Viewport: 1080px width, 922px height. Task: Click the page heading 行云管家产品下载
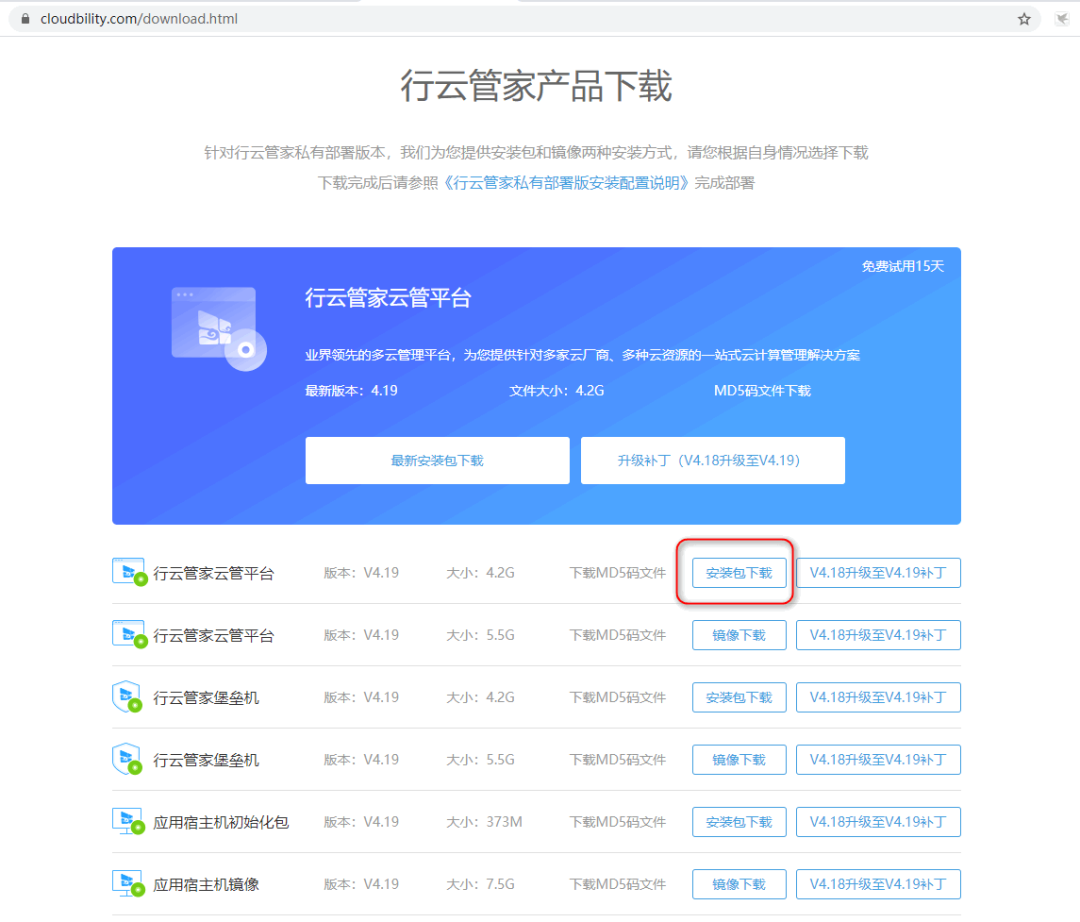click(x=536, y=86)
